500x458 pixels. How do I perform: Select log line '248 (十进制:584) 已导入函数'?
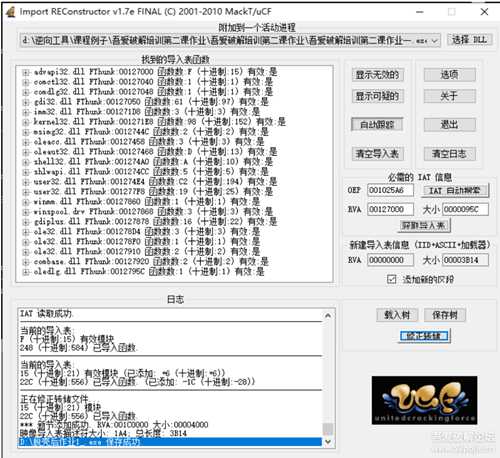pyautogui.click(x=78, y=348)
